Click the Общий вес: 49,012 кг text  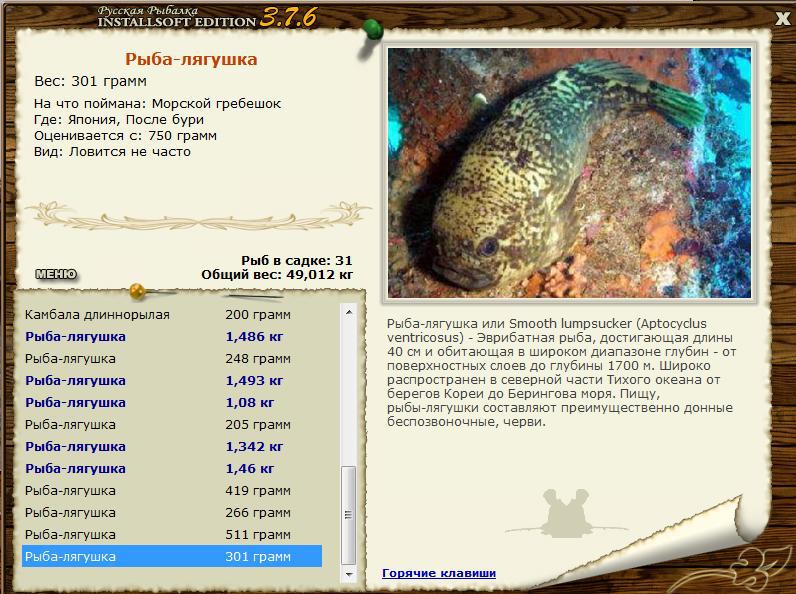(277, 275)
